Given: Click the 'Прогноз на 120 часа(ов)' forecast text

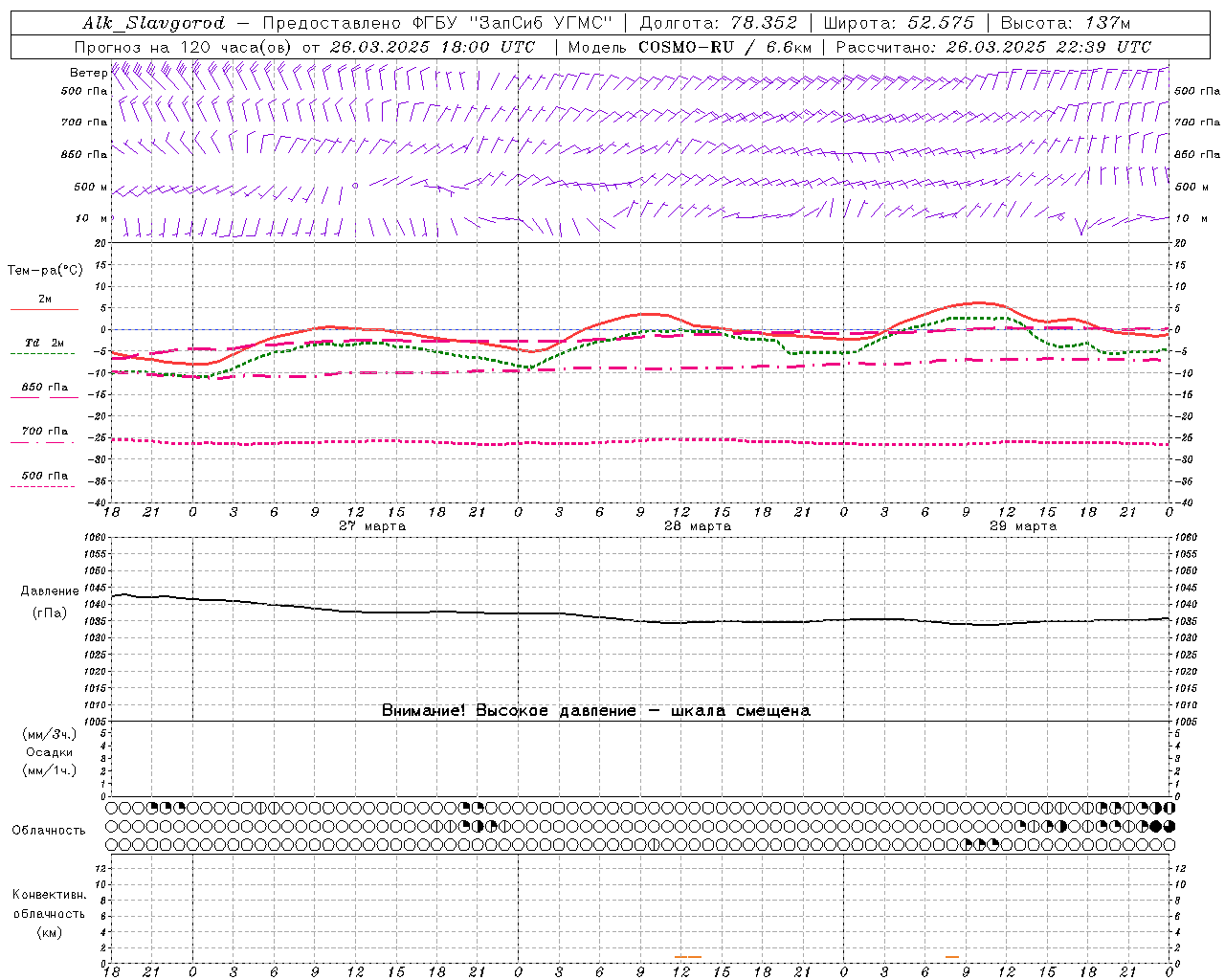Looking at the screenshot, I should 185,47.
